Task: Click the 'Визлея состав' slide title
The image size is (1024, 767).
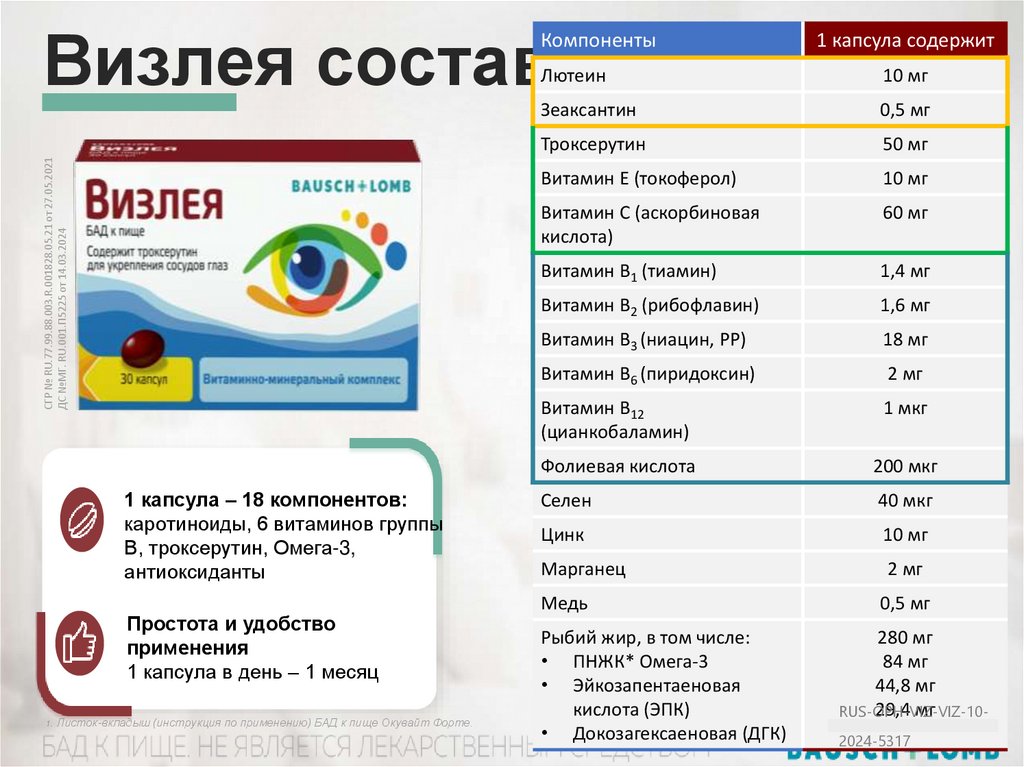Action: pyautogui.click(x=289, y=61)
